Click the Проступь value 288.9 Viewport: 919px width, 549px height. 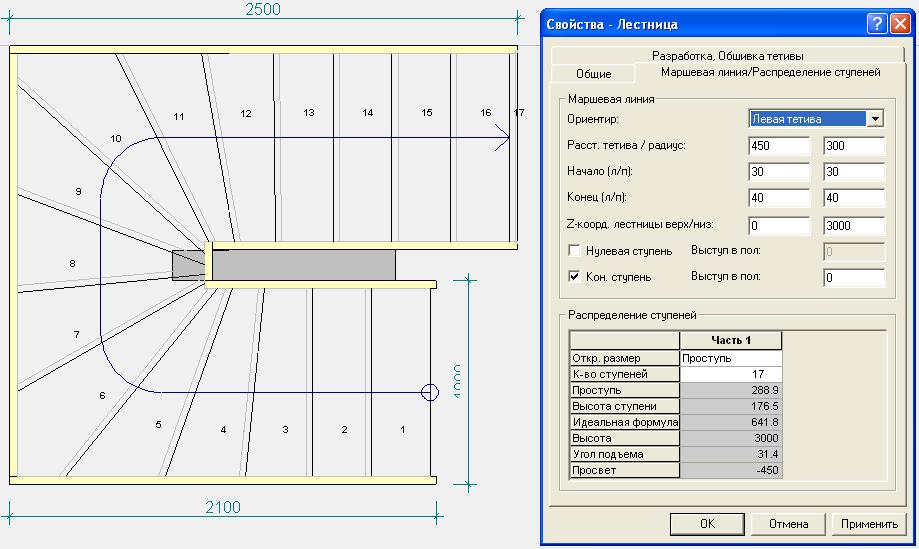click(731, 390)
